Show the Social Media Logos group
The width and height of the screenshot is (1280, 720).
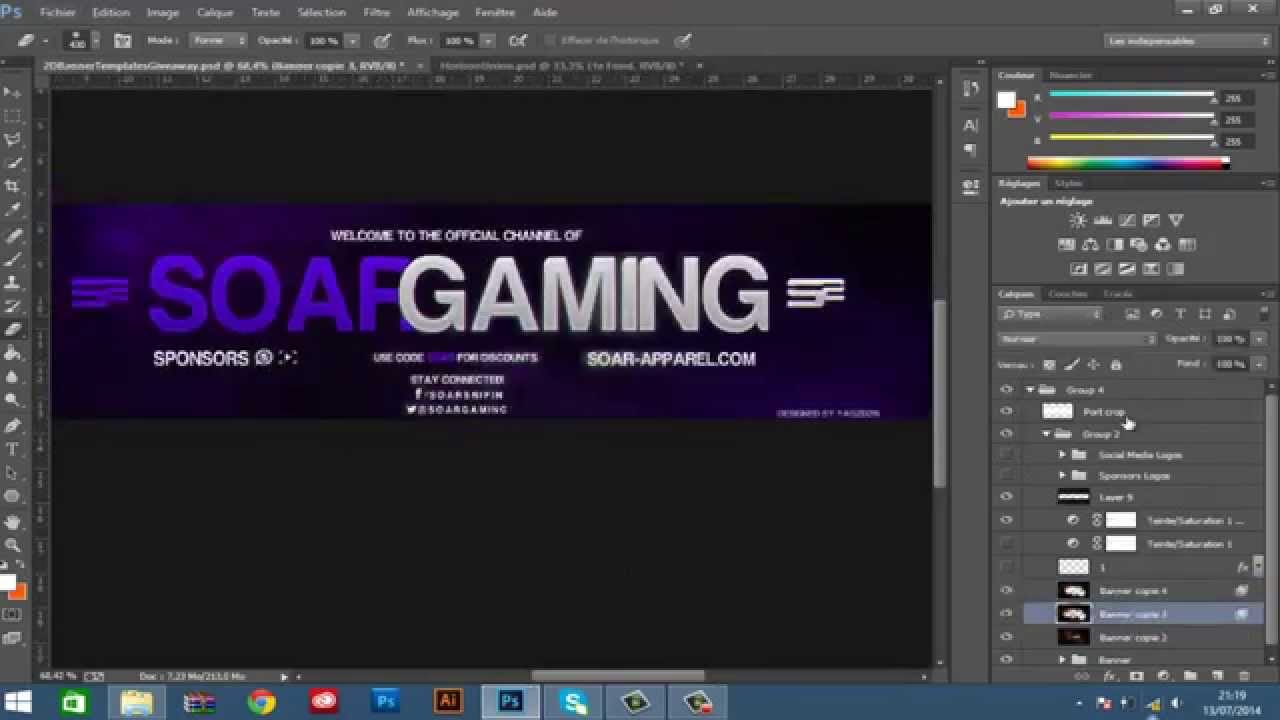pos(1006,455)
